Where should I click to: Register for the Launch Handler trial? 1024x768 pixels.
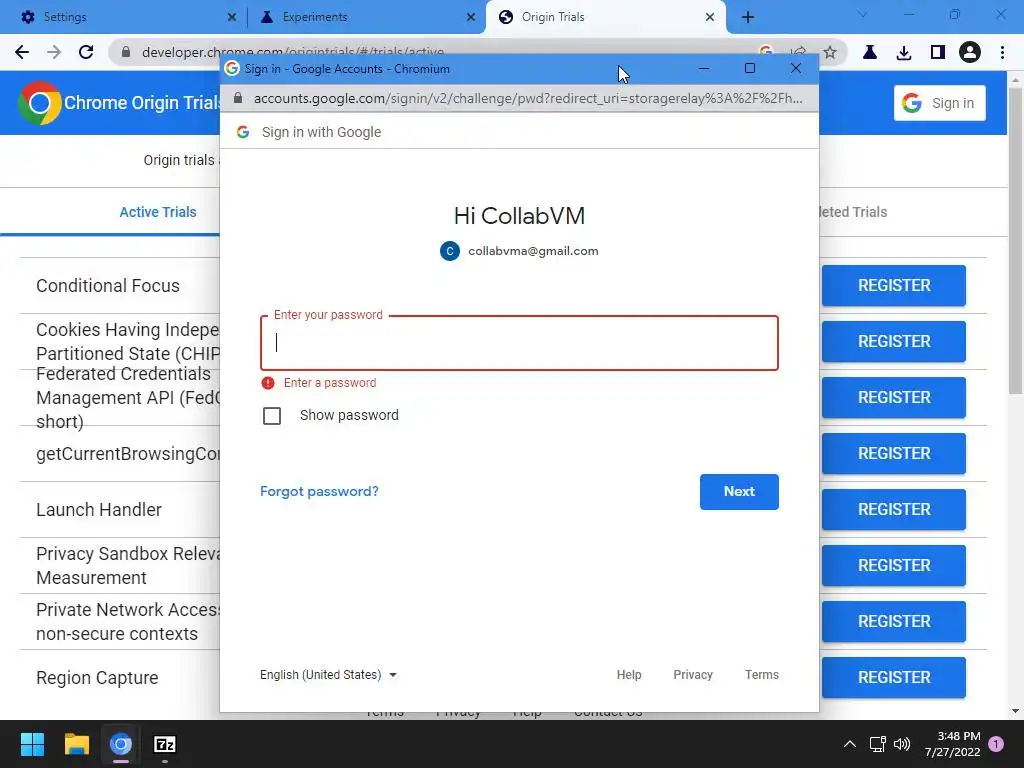point(893,509)
